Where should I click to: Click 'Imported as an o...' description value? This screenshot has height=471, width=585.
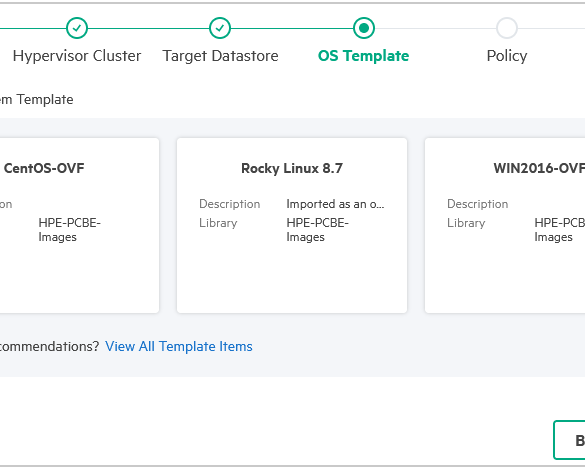click(335, 204)
